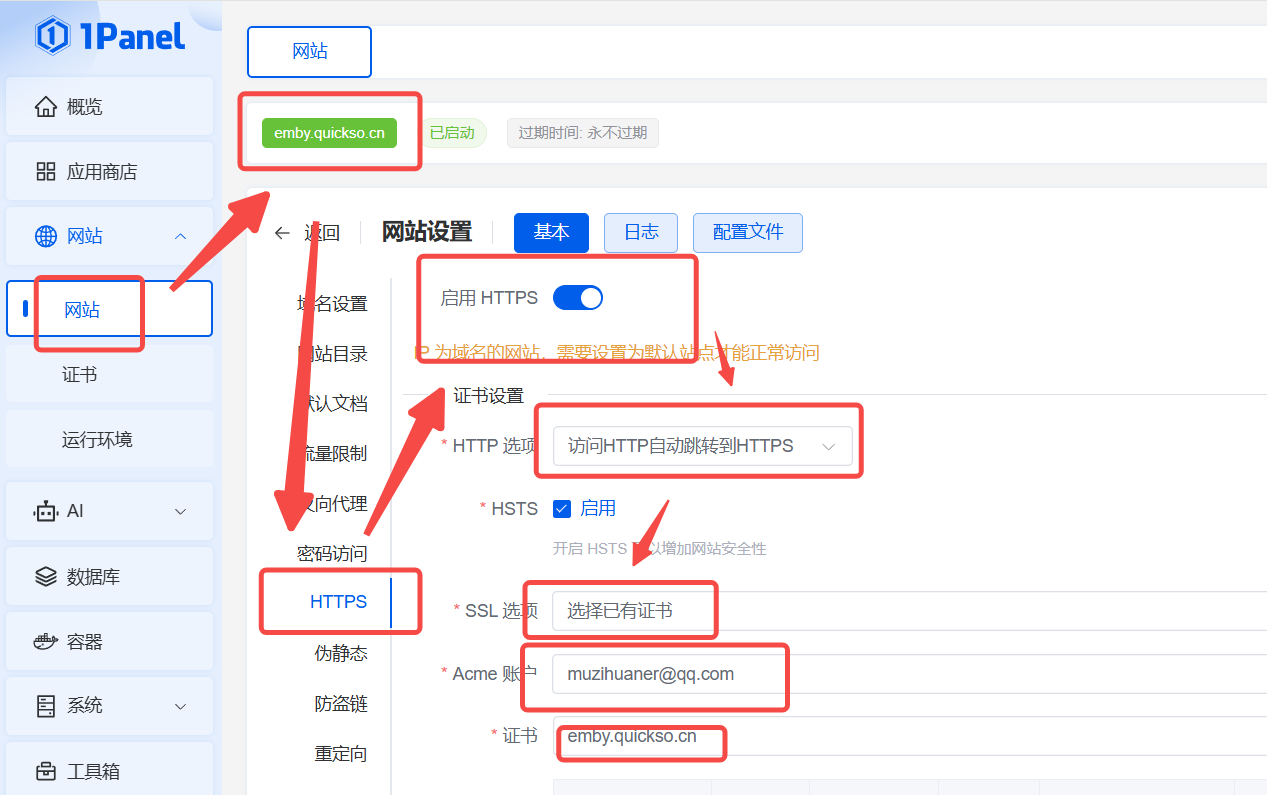Click the 工具箱 toolbox icon
The image size is (1267, 795).
tap(46, 771)
